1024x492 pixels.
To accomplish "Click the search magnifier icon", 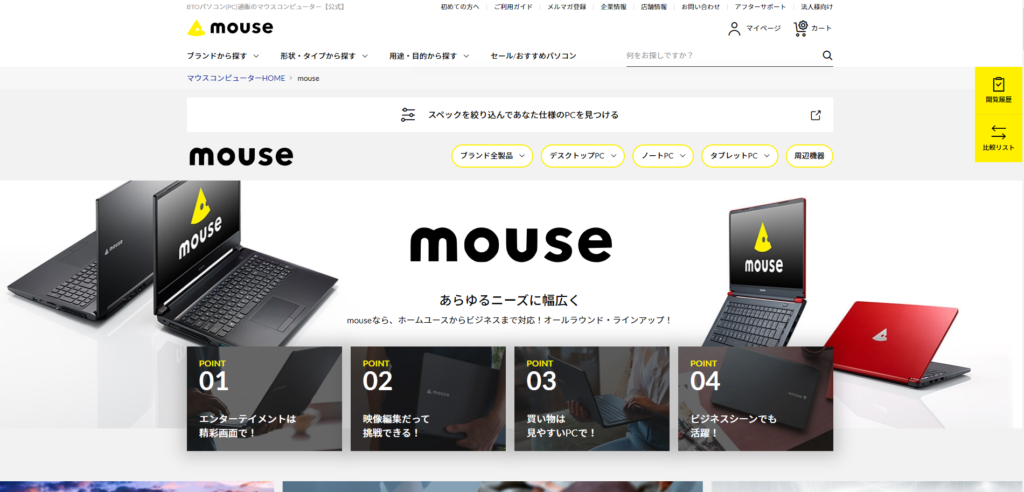I will click(x=827, y=56).
